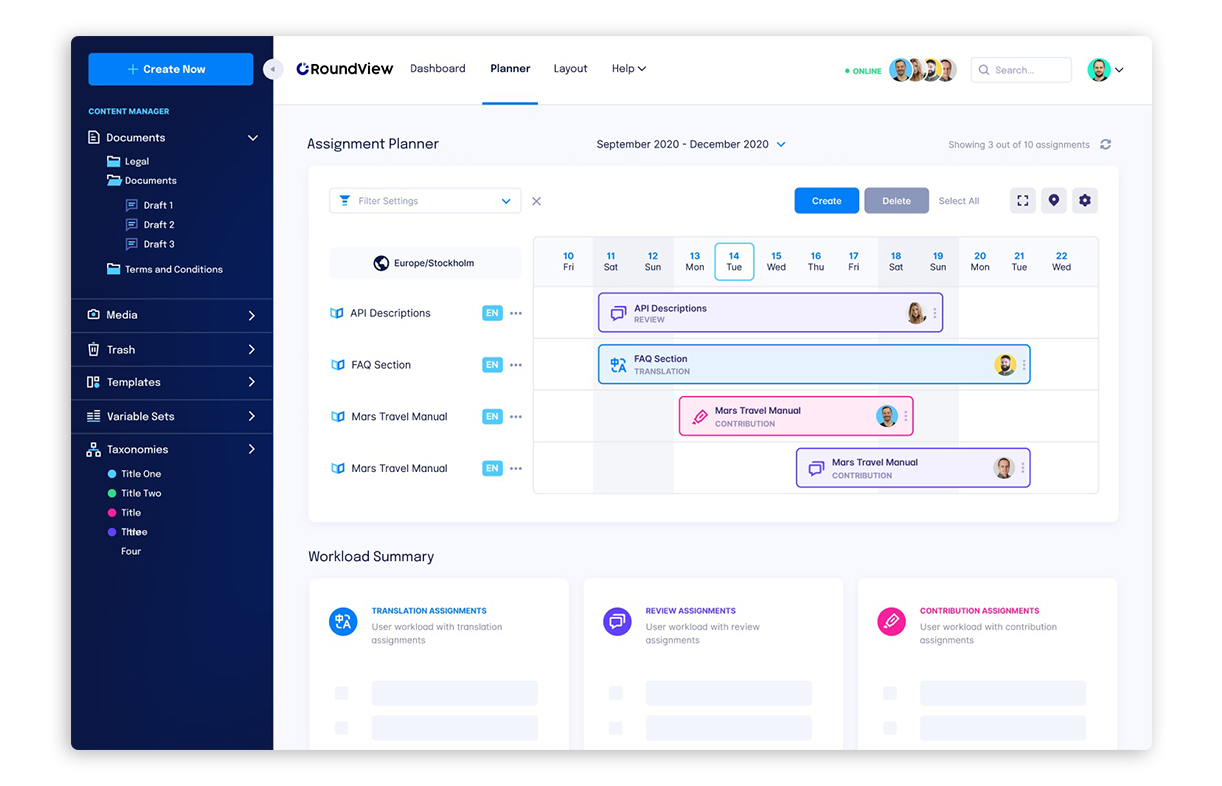The width and height of the screenshot is (1222, 786).
Task: Click the globe icon next to Europe/Stockholm
Action: pyautogui.click(x=380, y=262)
